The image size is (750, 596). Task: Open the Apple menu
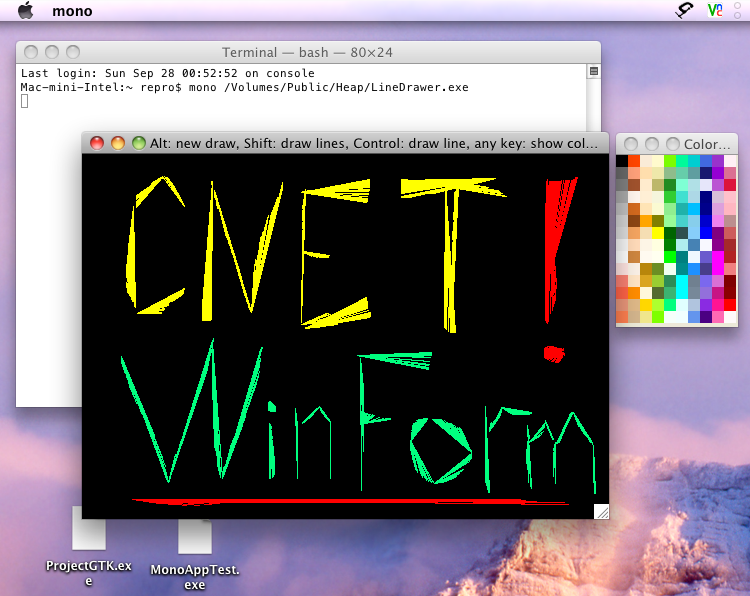click(x=25, y=11)
